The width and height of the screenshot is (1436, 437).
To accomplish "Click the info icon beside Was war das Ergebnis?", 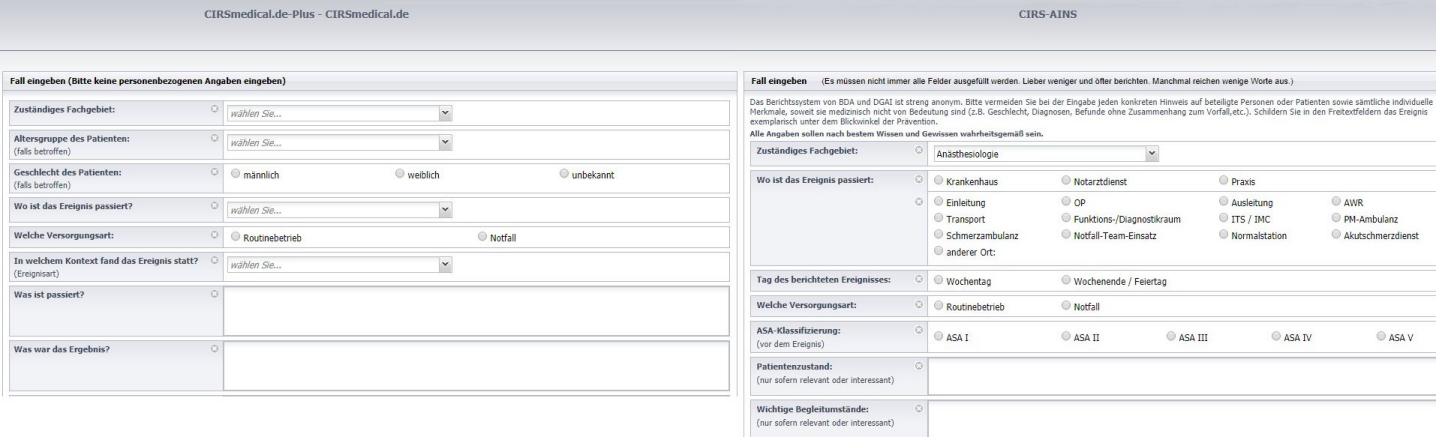I will (215, 348).
